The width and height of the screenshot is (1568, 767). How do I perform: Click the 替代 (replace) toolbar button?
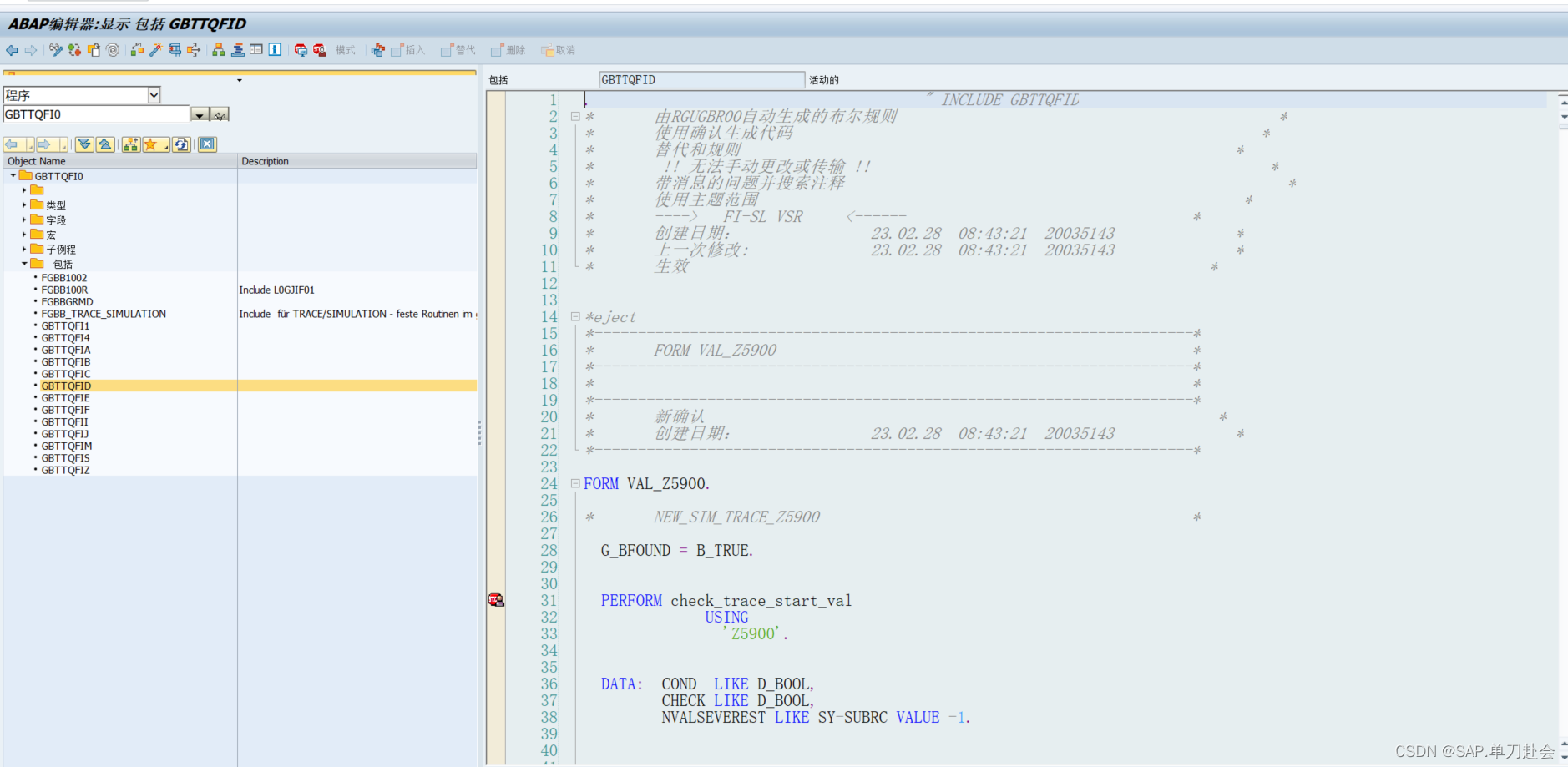[458, 50]
